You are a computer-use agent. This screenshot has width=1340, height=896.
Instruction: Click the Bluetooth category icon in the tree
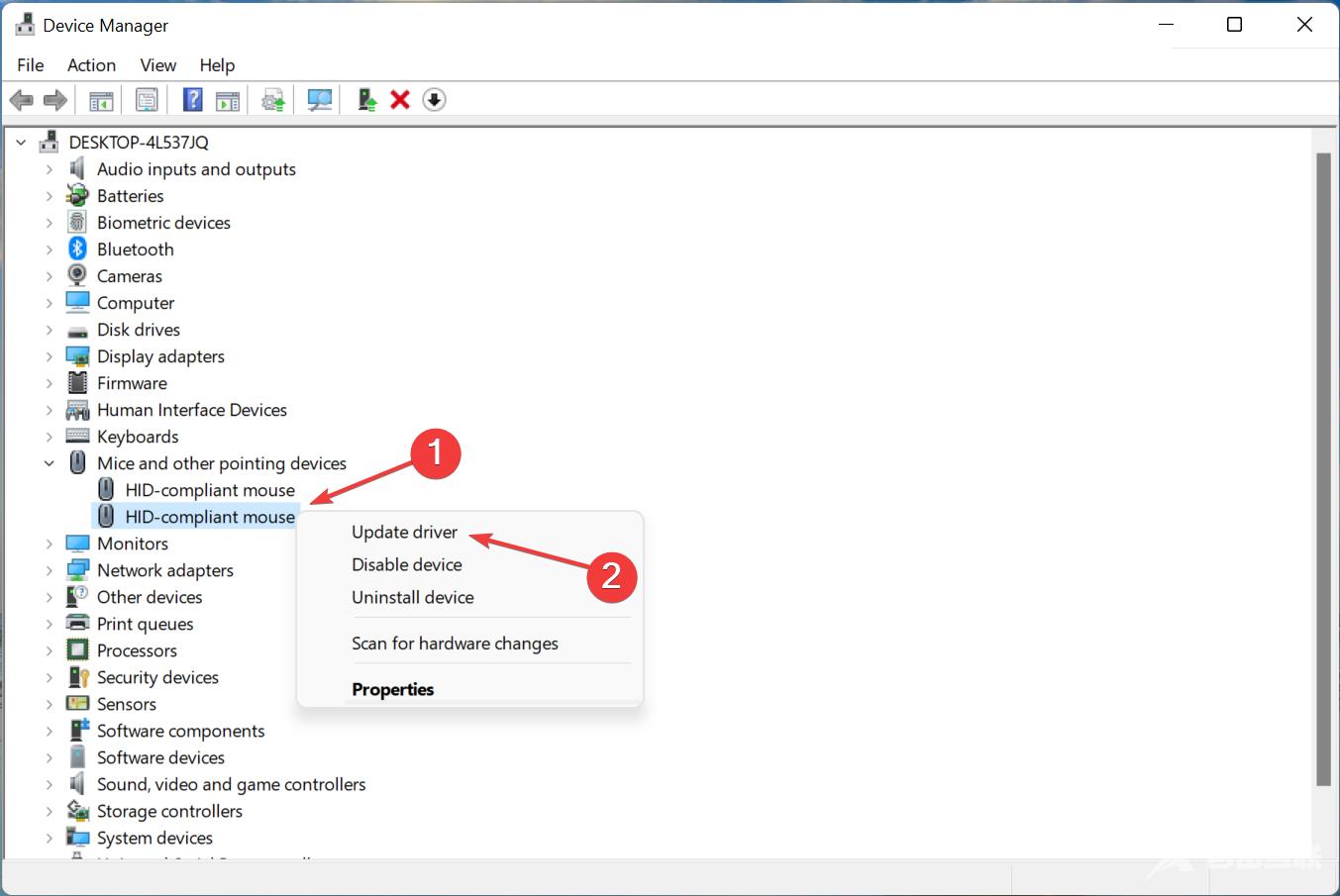(x=77, y=249)
